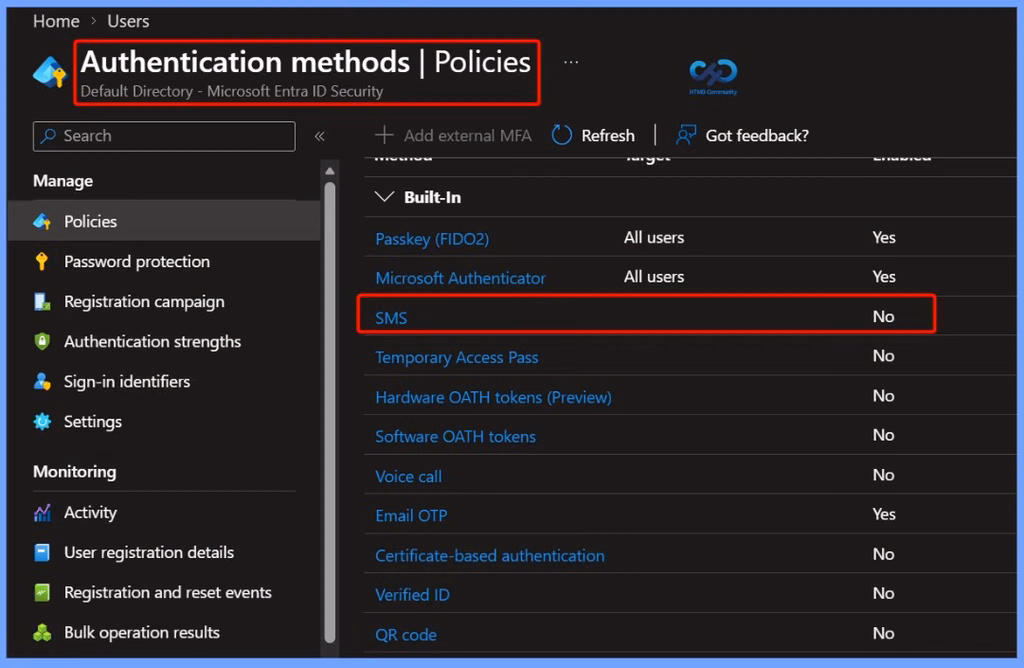Open Verified ID method
Viewport: 1024px width, 668px height.
pos(412,595)
